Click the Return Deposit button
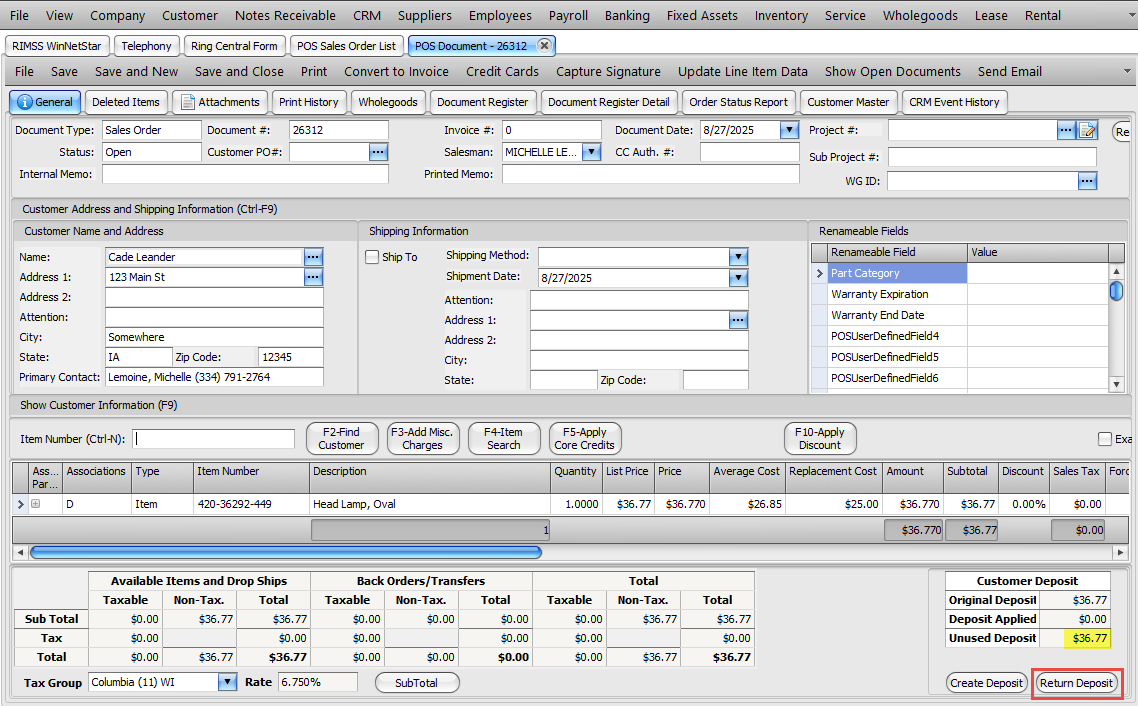Image resolution: width=1138 pixels, height=706 pixels. click(1076, 683)
